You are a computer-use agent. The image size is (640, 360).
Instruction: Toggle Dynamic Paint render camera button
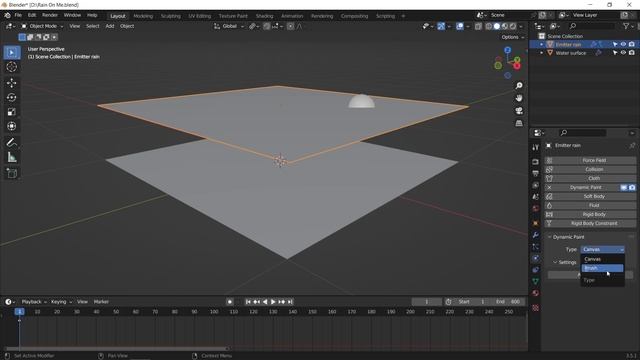click(x=632, y=187)
